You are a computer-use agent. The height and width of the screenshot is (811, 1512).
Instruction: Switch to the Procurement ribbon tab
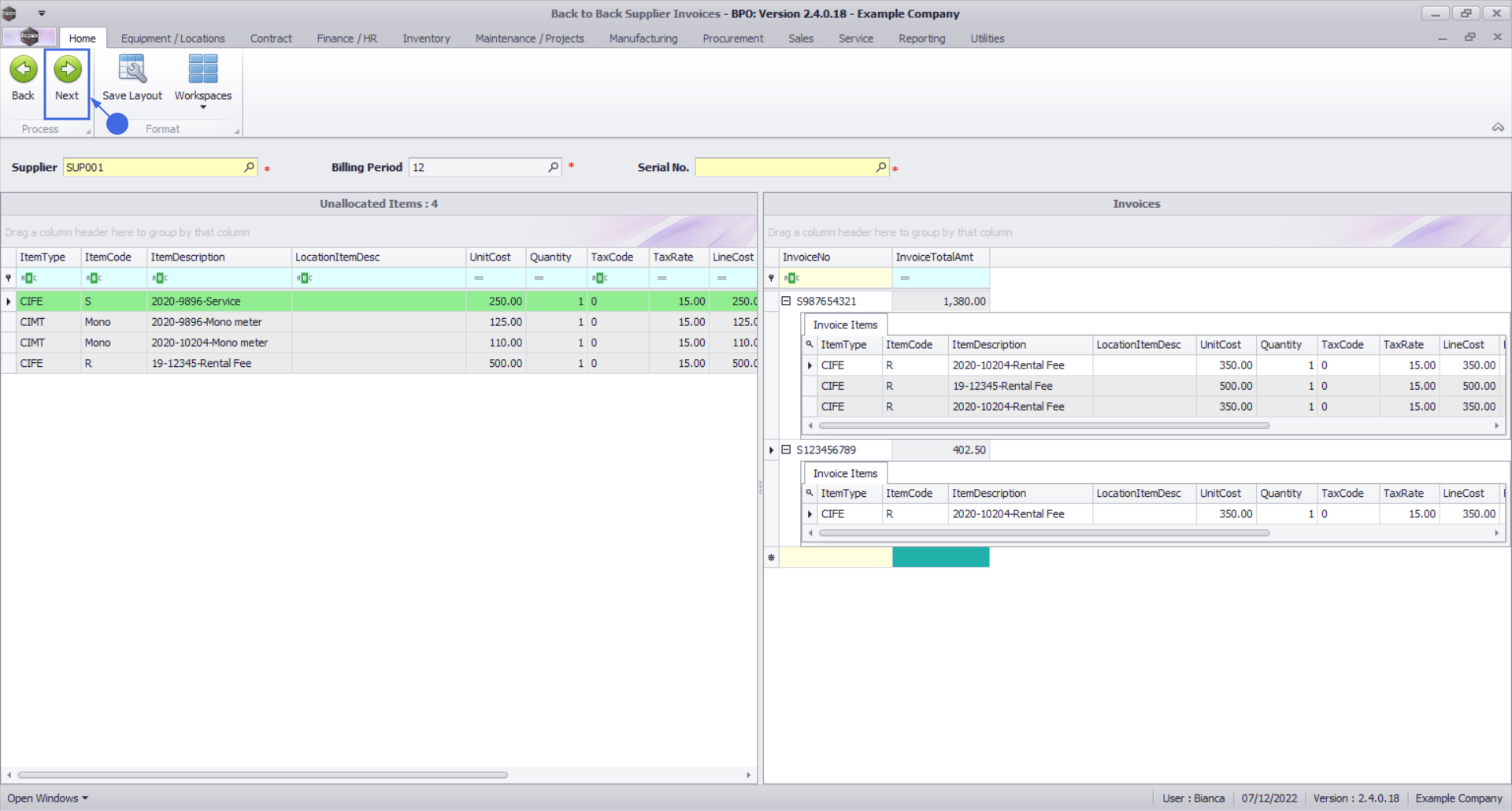coord(732,39)
